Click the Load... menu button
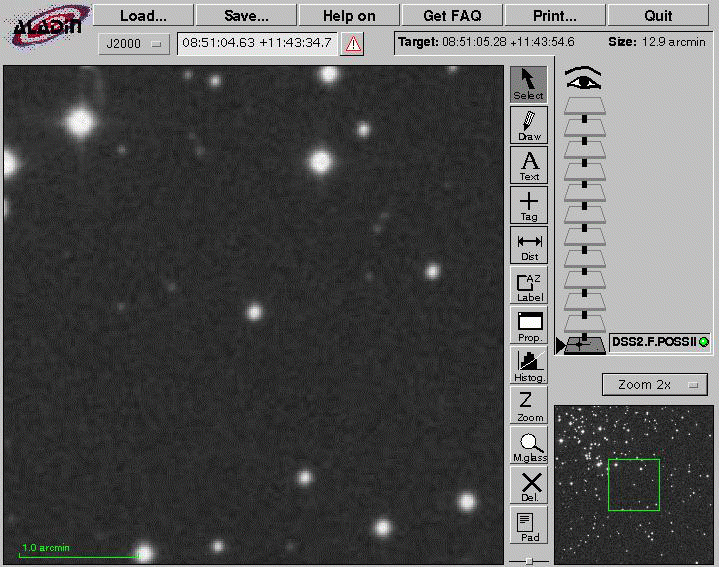This screenshot has width=719, height=567. [x=144, y=16]
